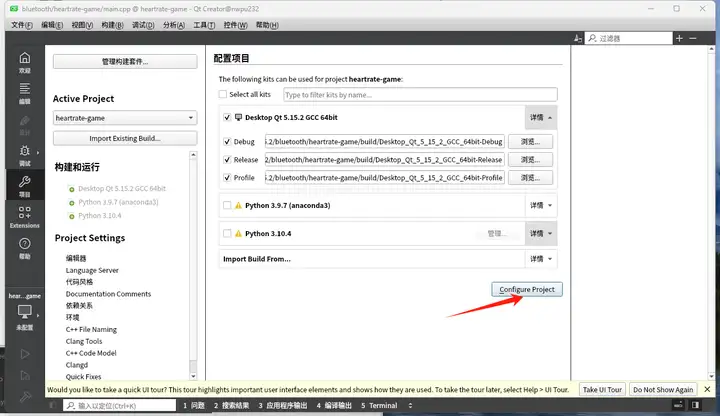720x416 pixels.
Task: Click Take UI Tour button
Action: click(602, 389)
